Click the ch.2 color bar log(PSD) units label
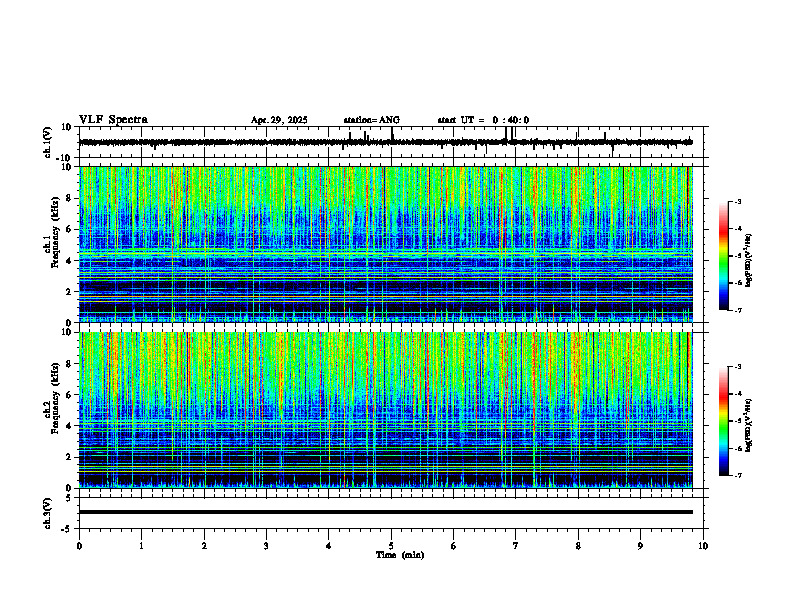 point(749,426)
